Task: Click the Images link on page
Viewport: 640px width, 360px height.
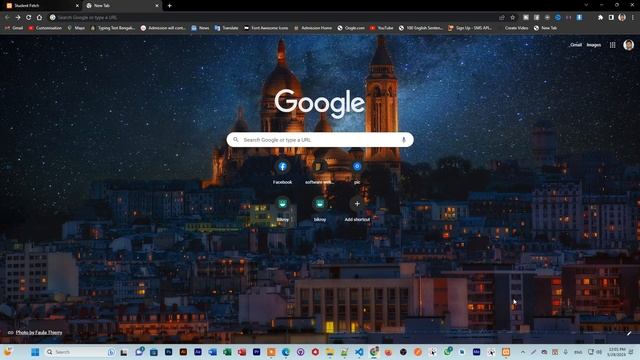Action: (594, 45)
